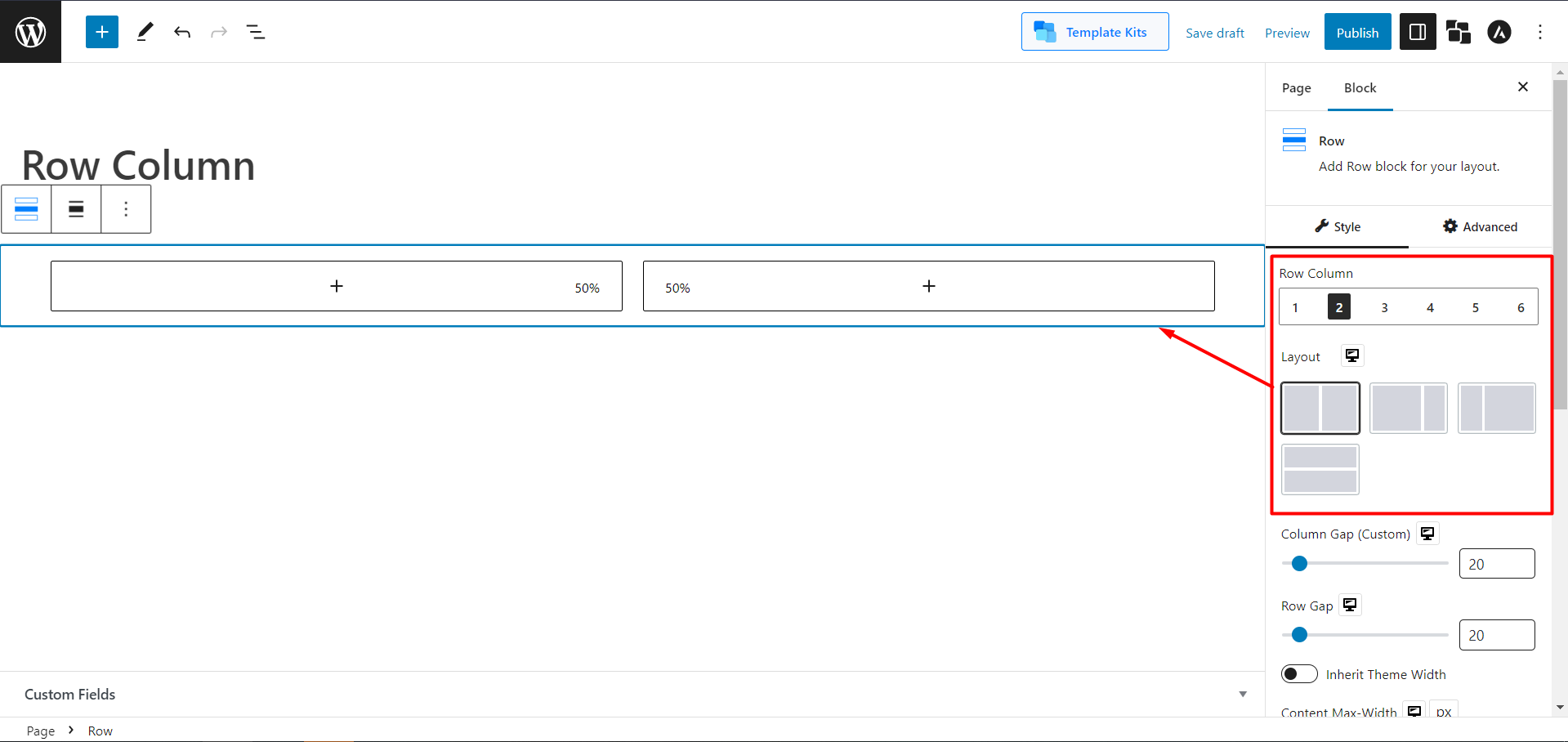The image size is (1568, 742).
Task: Click the Column Gap slider handle
Action: pyautogui.click(x=1299, y=563)
